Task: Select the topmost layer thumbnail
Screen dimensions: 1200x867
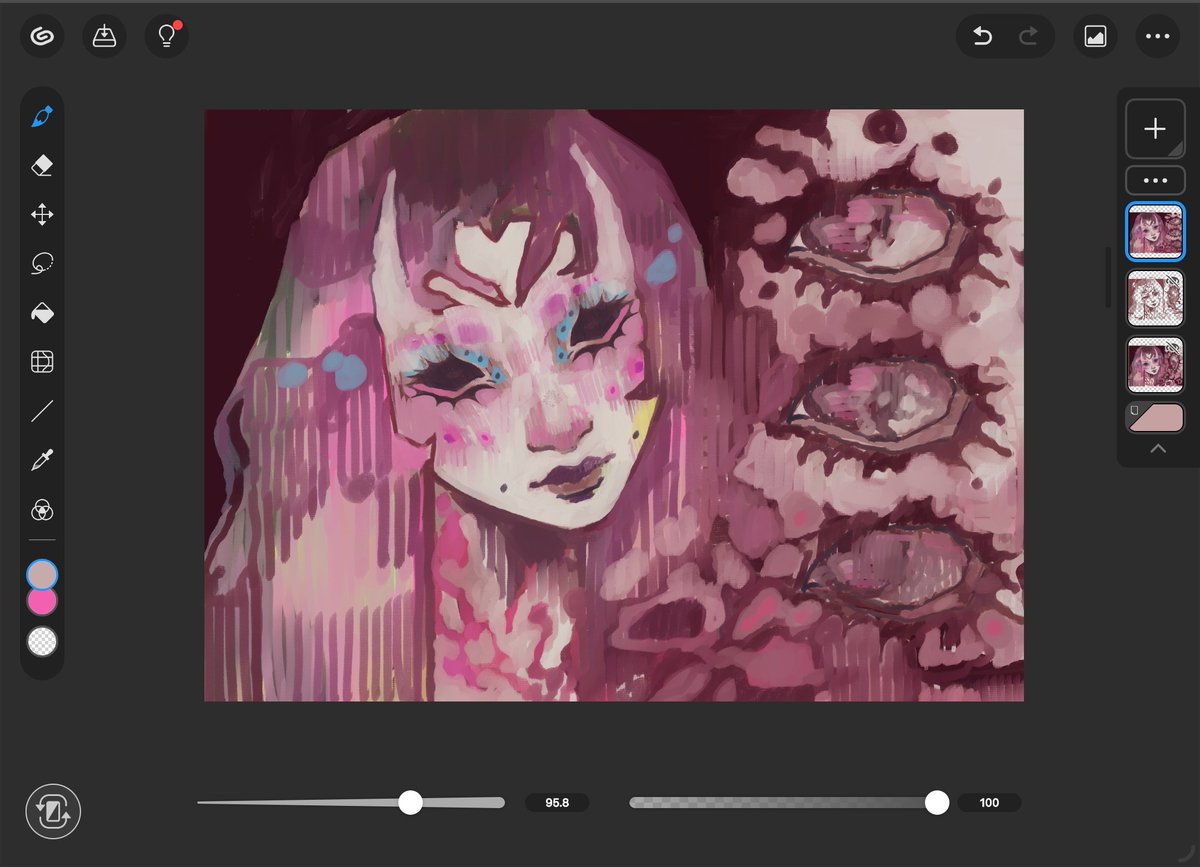Action: click(1155, 230)
